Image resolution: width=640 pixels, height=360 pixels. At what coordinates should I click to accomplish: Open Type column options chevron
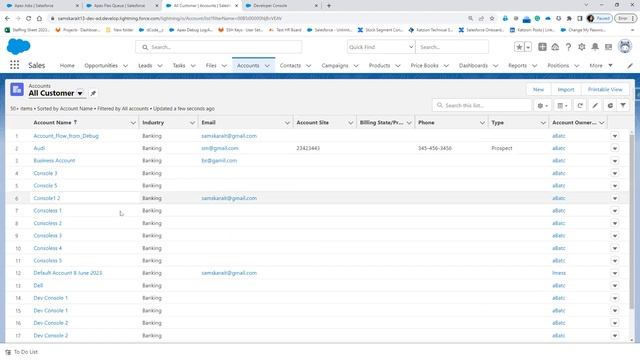coord(543,122)
